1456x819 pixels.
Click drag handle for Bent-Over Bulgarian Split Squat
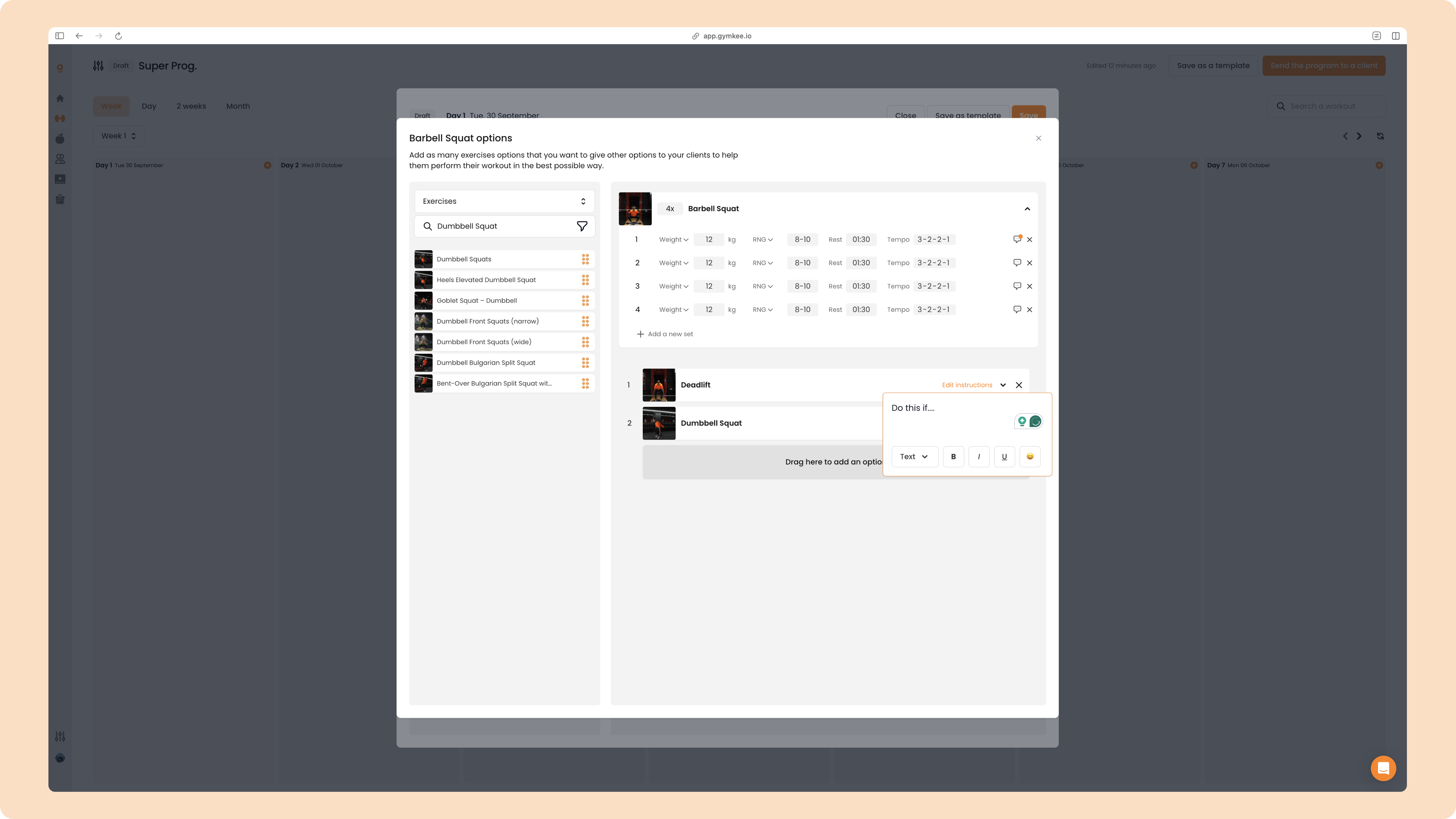point(585,384)
